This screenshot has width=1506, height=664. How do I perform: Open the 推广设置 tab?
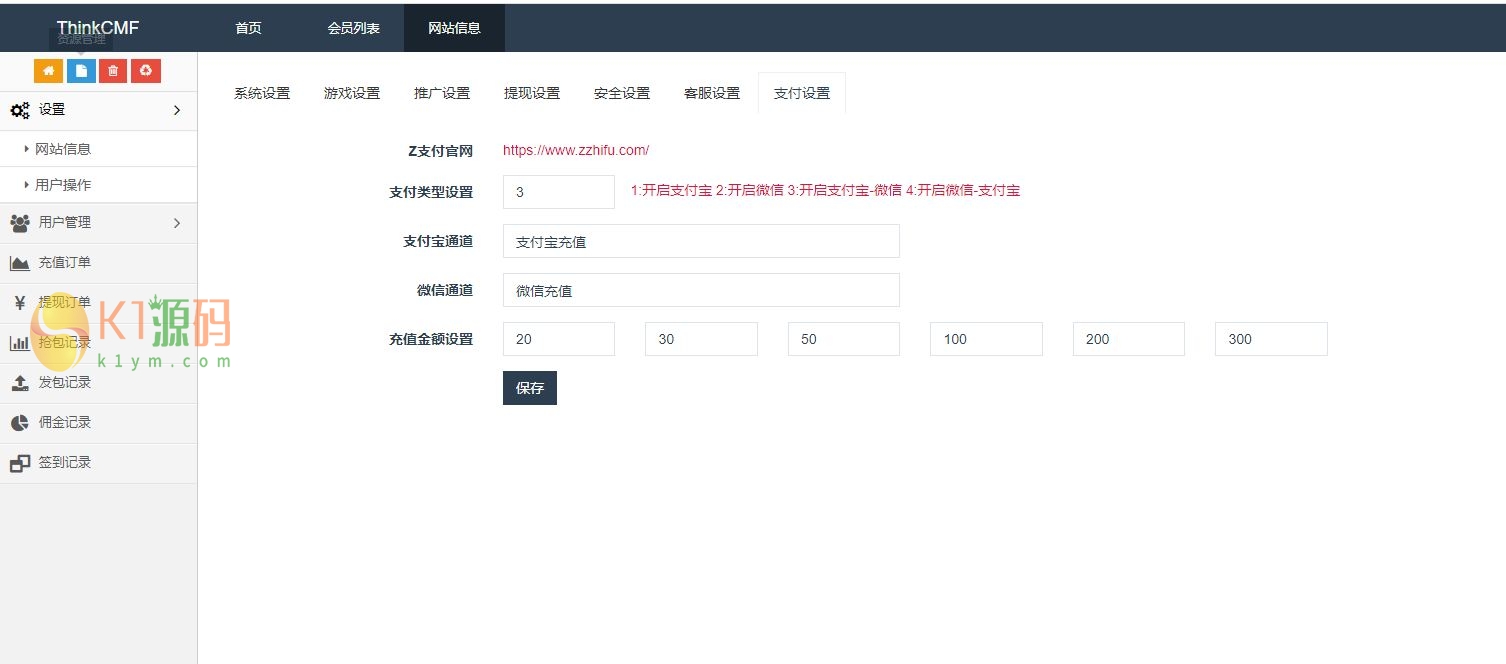pyautogui.click(x=442, y=93)
